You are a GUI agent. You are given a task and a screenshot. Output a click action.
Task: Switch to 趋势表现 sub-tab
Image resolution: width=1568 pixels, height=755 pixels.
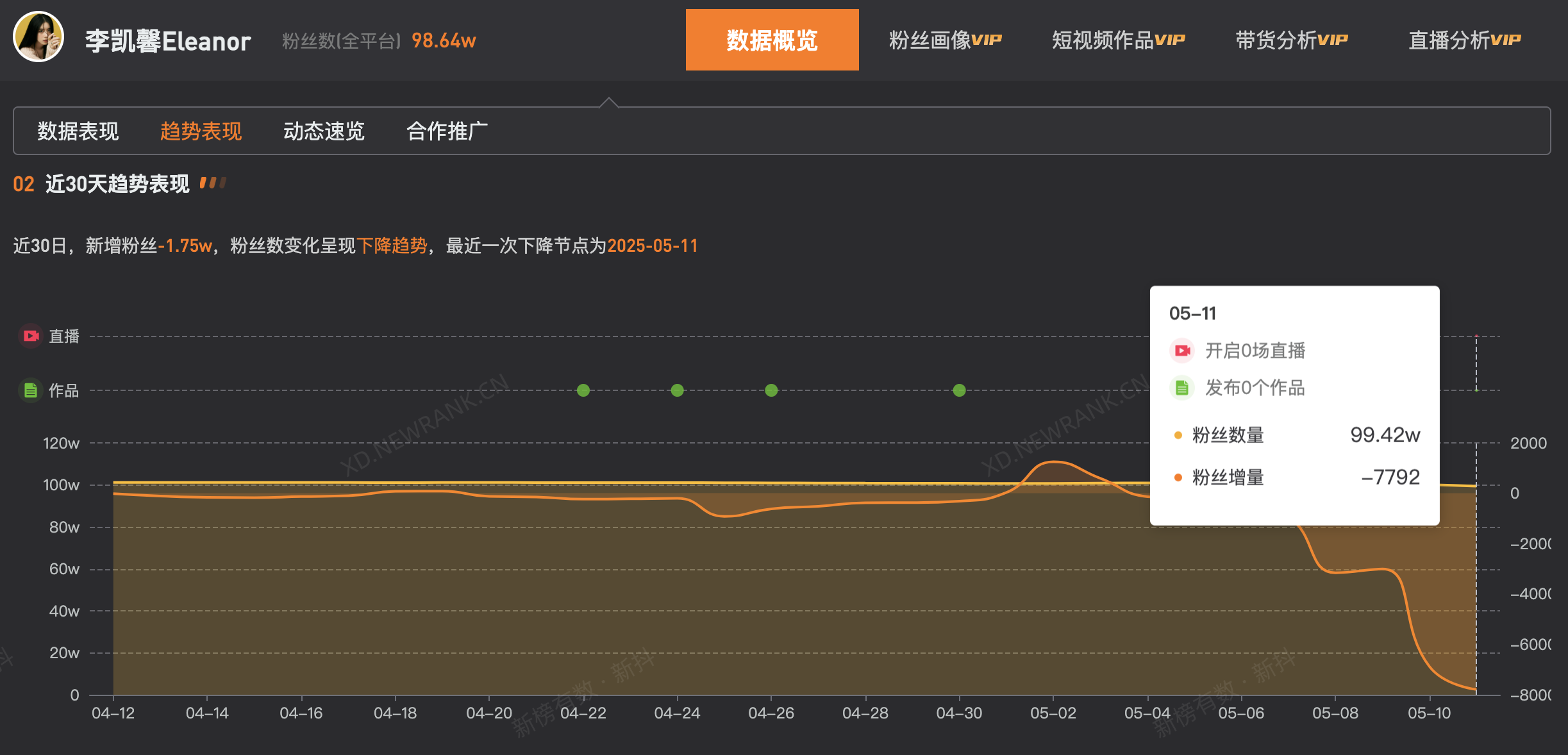(x=201, y=131)
